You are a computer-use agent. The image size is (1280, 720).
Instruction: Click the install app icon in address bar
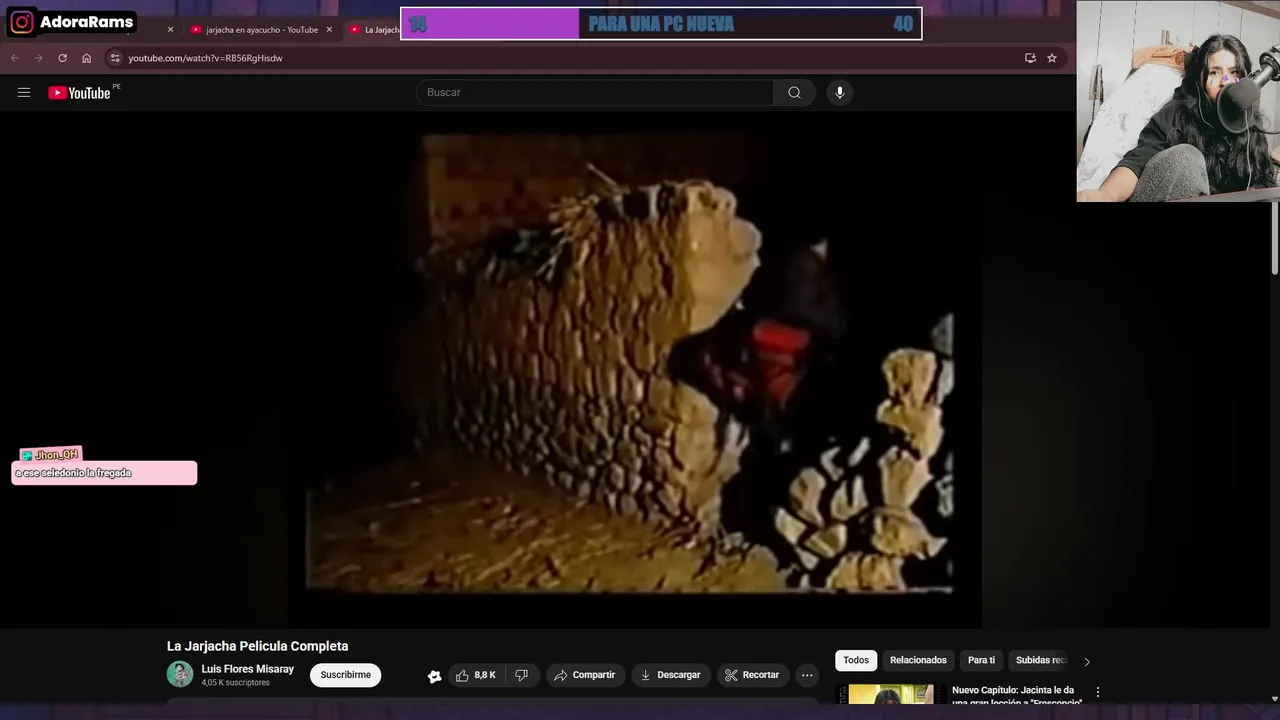point(1030,58)
